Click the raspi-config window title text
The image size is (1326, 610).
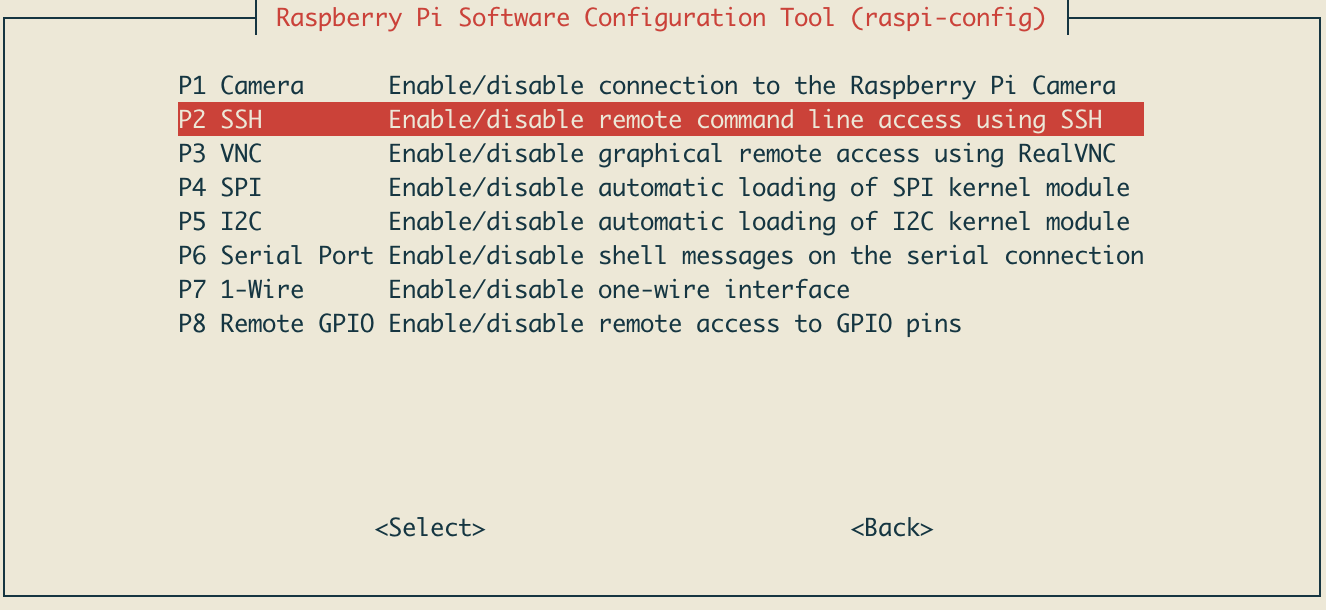pos(661,18)
